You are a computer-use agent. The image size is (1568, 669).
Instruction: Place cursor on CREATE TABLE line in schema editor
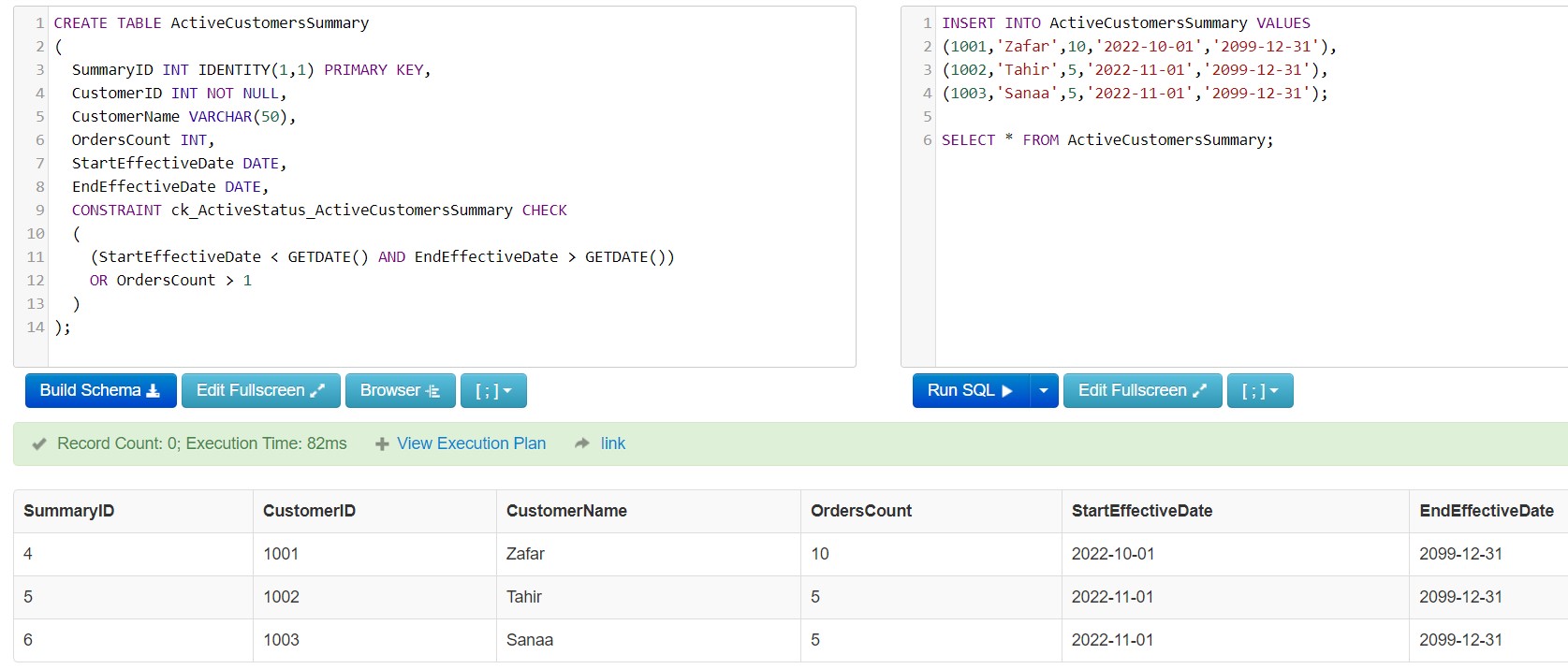211,22
